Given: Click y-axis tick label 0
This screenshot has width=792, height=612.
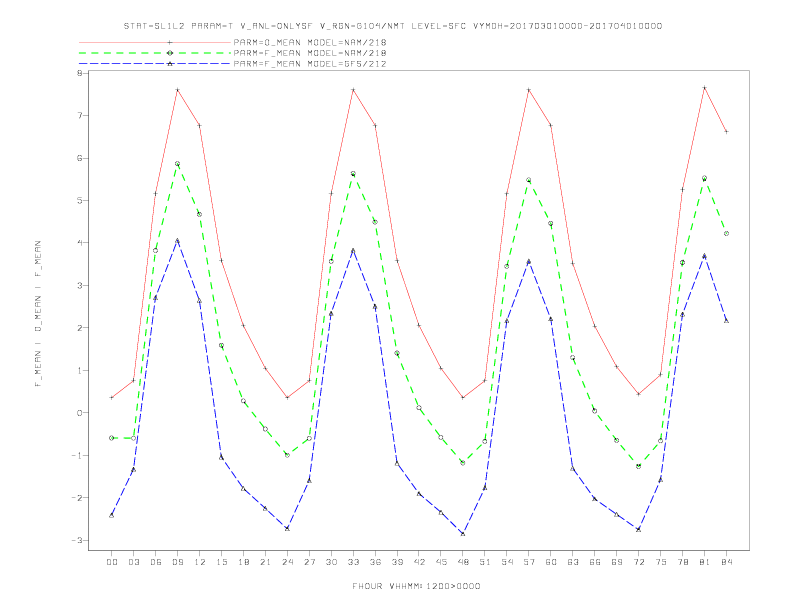Looking at the screenshot, I should pyautogui.click(x=79, y=413).
